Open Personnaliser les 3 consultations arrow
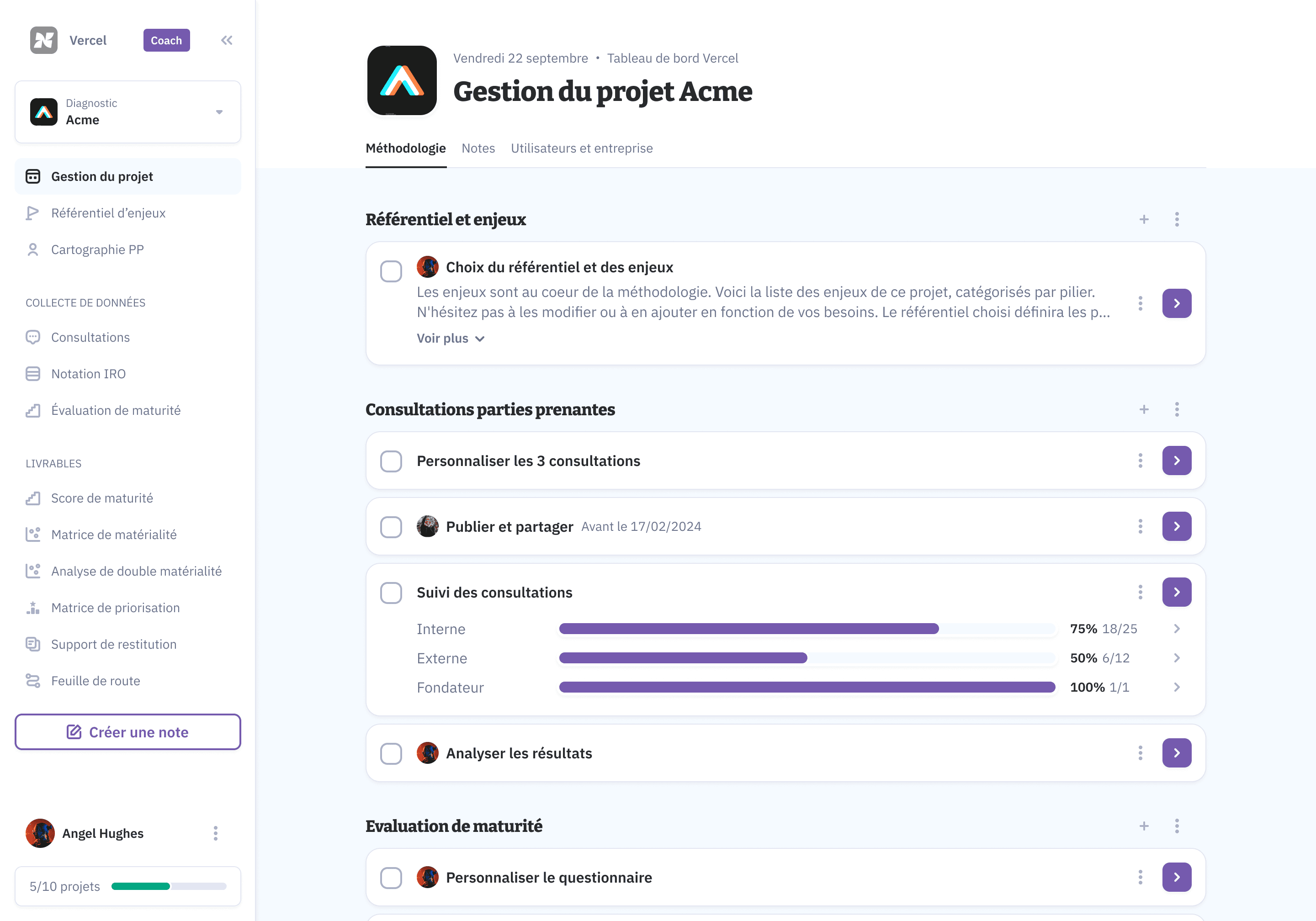This screenshot has height=921, width=1316. point(1177,461)
